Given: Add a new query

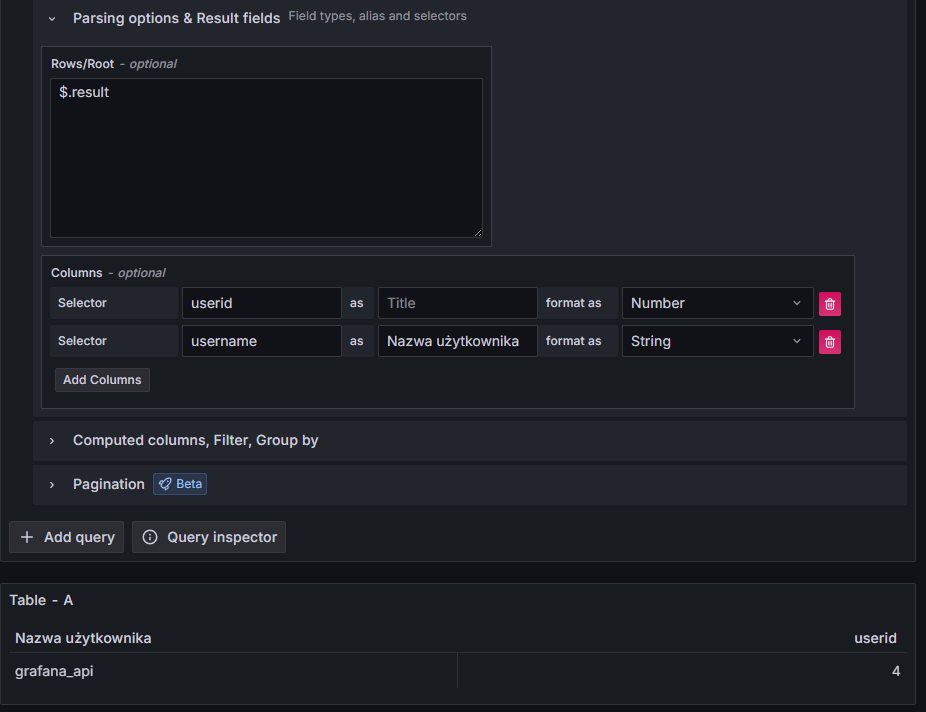Looking at the screenshot, I should [x=67, y=537].
